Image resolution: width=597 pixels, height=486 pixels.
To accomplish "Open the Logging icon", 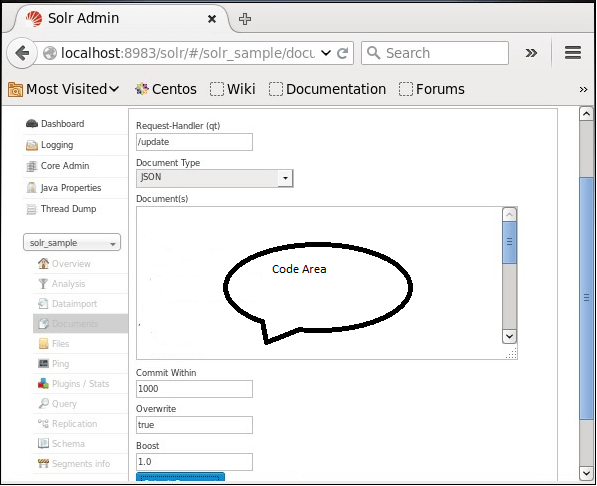I will 32,145.
